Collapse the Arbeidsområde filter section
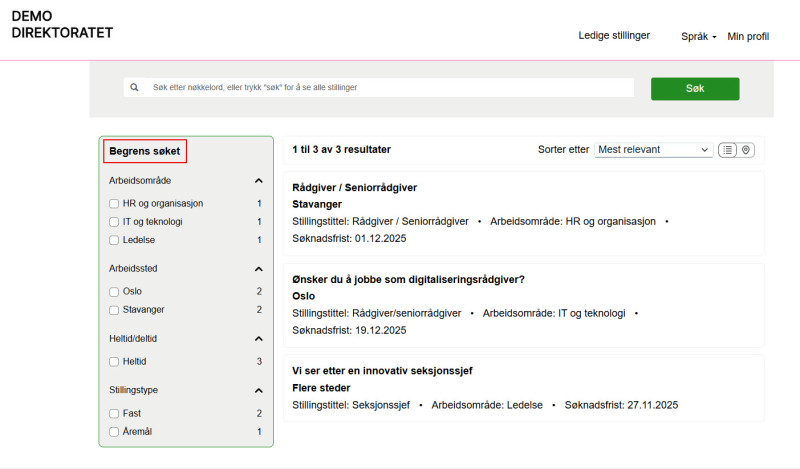 pos(259,181)
